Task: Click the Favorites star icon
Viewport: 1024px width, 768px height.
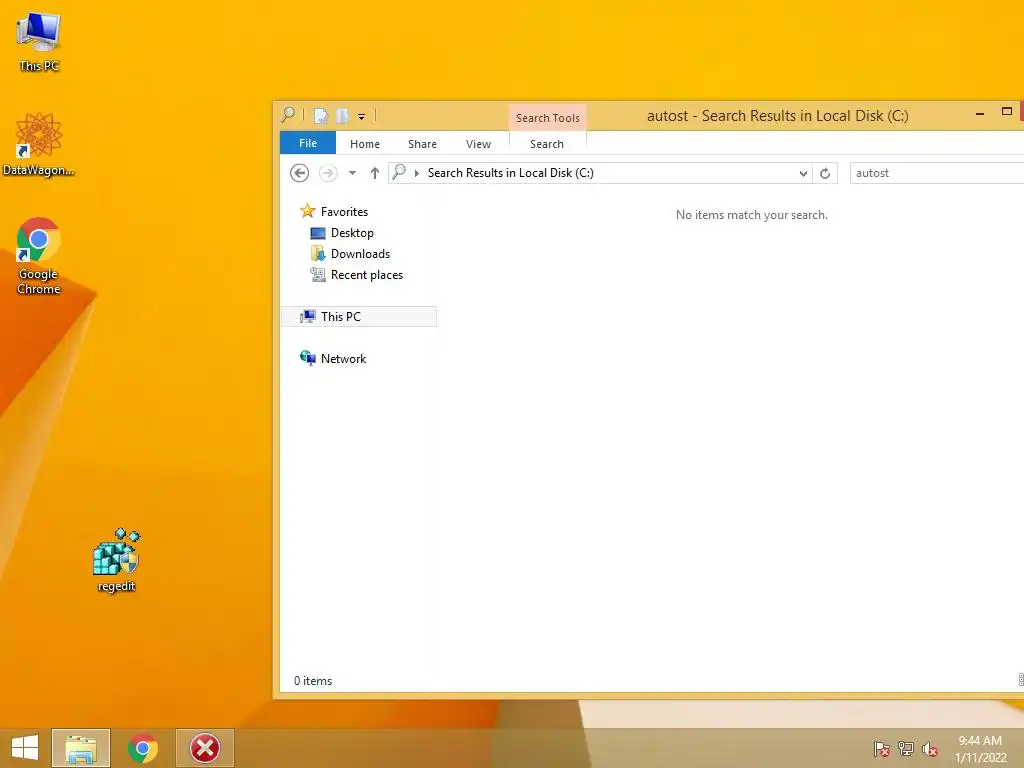Action: [x=308, y=211]
